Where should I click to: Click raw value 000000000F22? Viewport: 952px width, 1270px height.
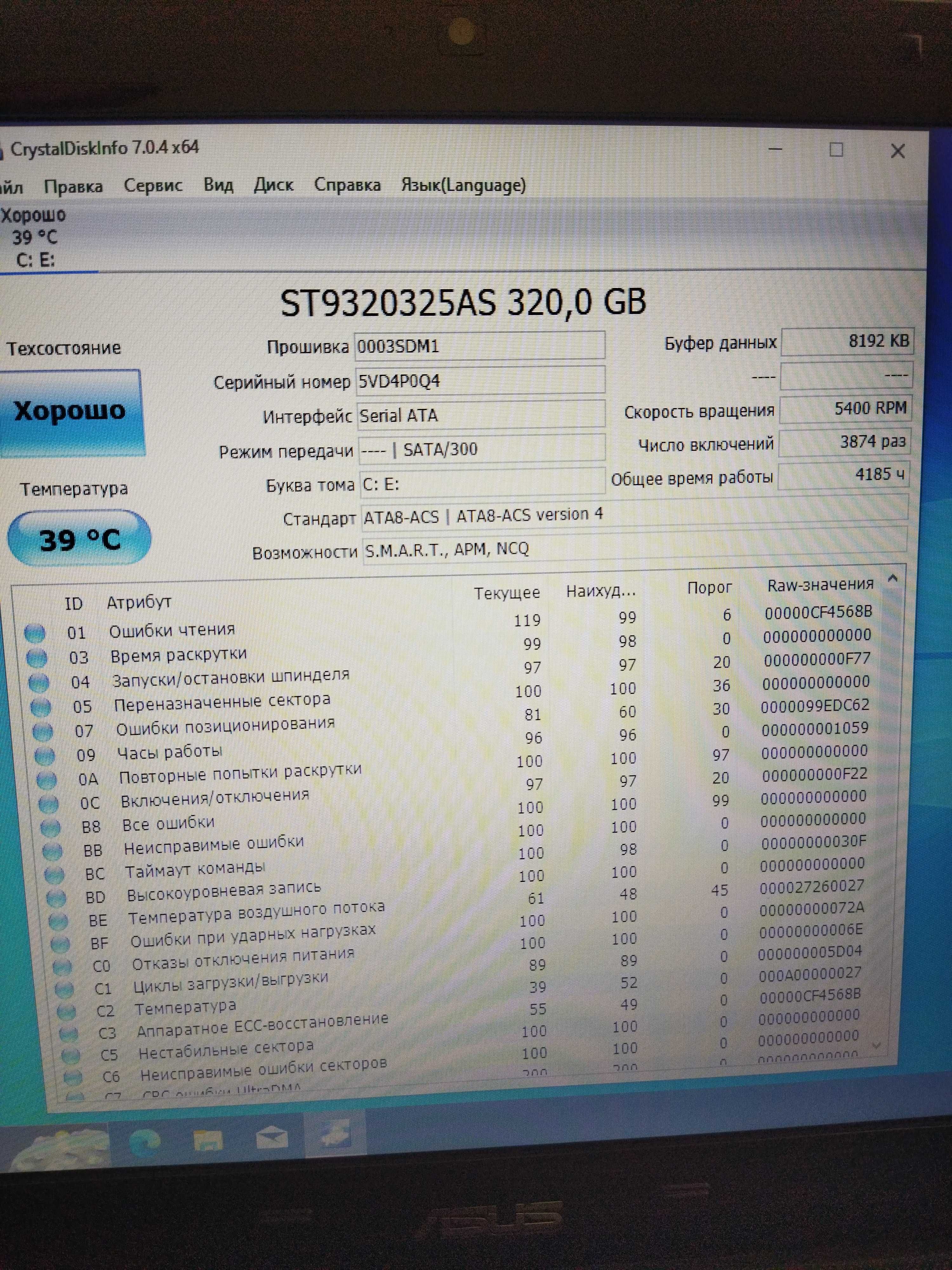[x=815, y=774]
